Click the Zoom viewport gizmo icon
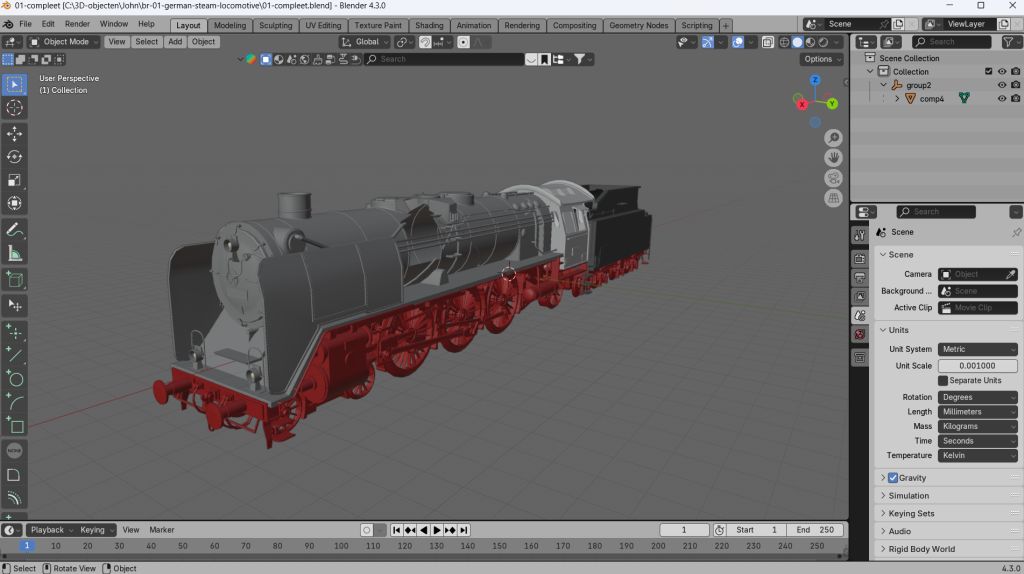Screen dimensions: 1024x574 [833, 138]
